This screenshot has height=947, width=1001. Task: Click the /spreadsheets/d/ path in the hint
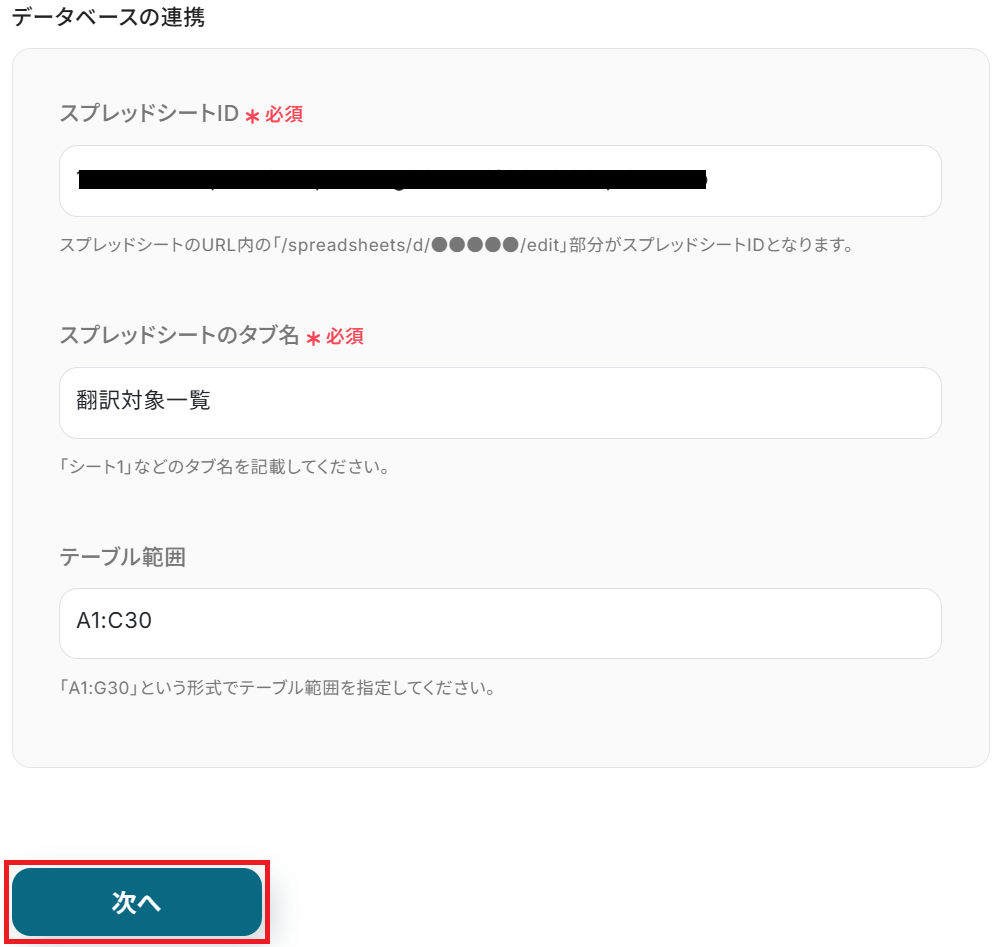[356, 245]
